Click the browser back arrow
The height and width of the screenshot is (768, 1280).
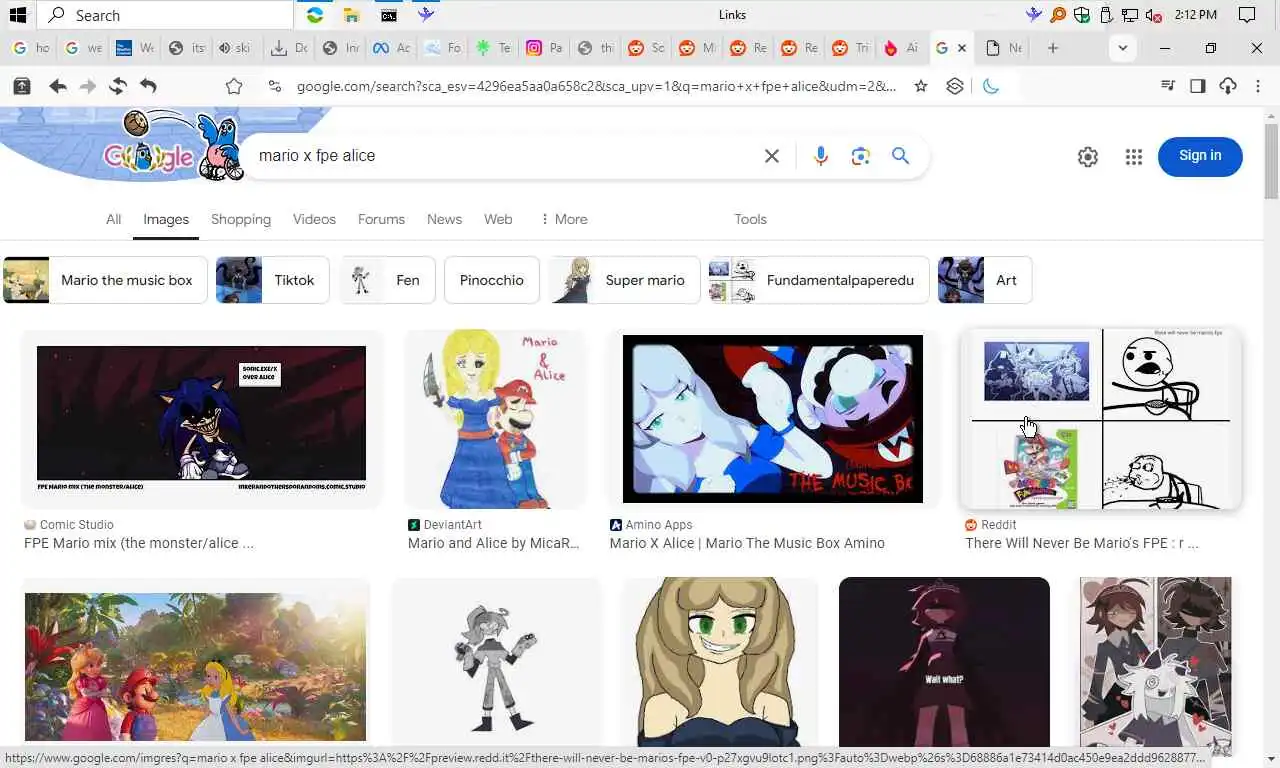coord(58,86)
